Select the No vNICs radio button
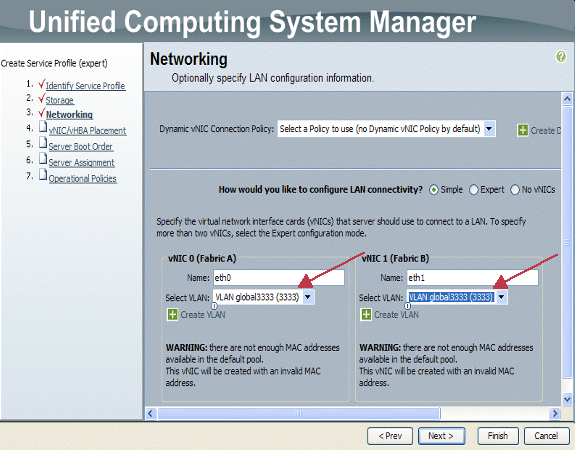 pyautogui.click(x=515, y=190)
